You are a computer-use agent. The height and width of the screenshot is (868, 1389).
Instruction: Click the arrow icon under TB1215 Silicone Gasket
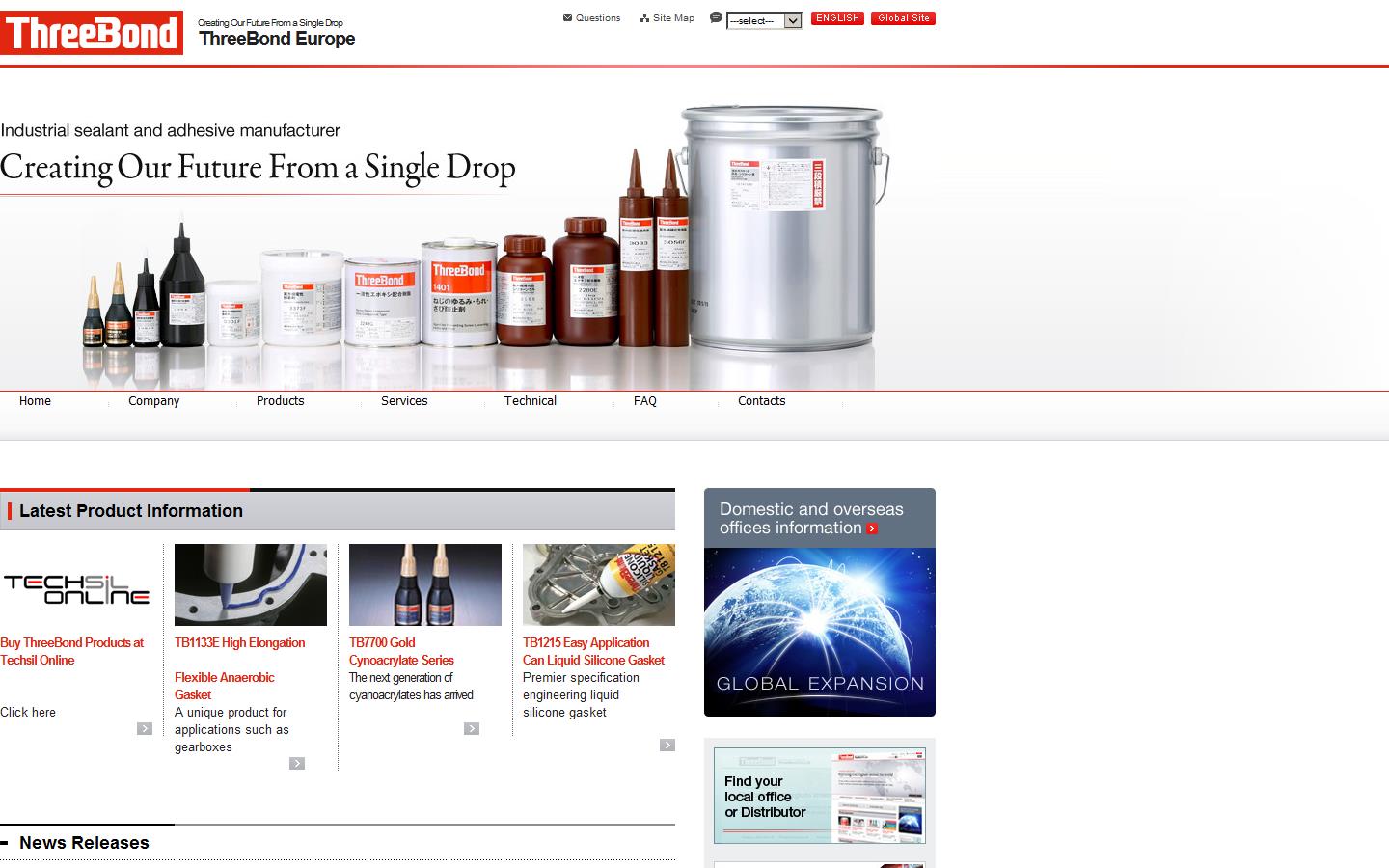click(667, 745)
